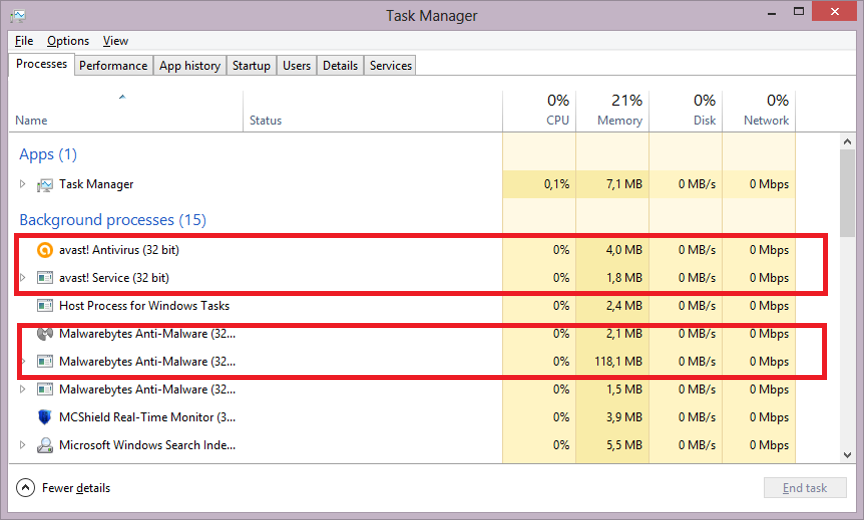This screenshot has height=520, width=864.
Task: Click the MCShield Real-Time Monitor shield icon
Action: tap(45, 417)
